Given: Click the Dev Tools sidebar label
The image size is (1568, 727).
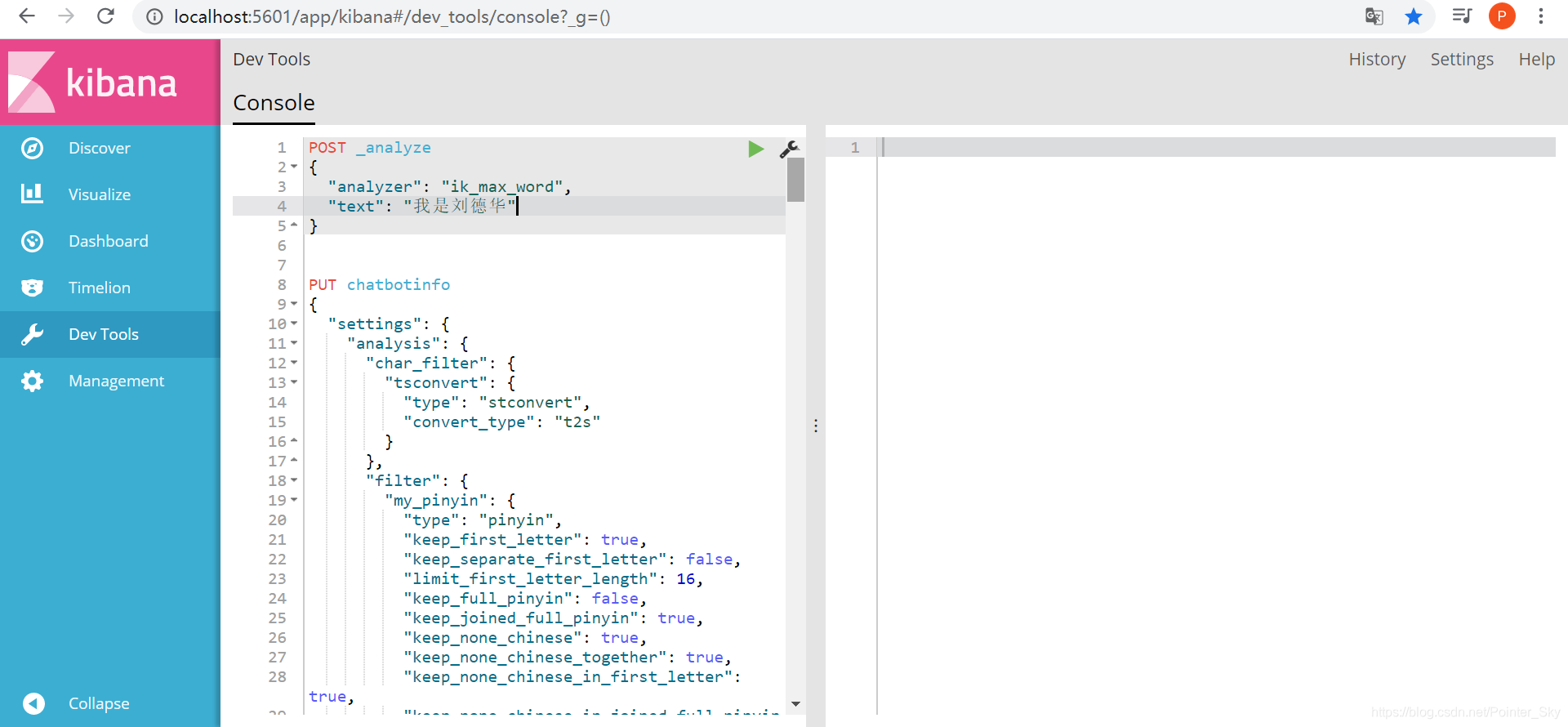Looking at the screenshot, I should [104, 334].
